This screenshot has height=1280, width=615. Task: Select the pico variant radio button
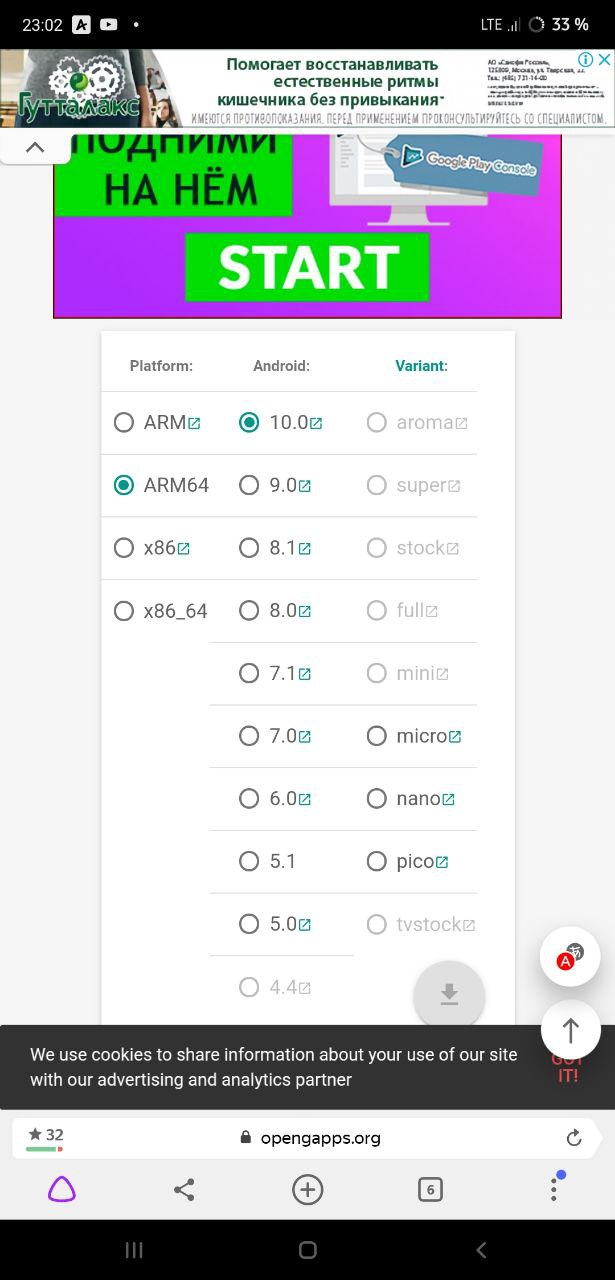(x=376, y=861)
